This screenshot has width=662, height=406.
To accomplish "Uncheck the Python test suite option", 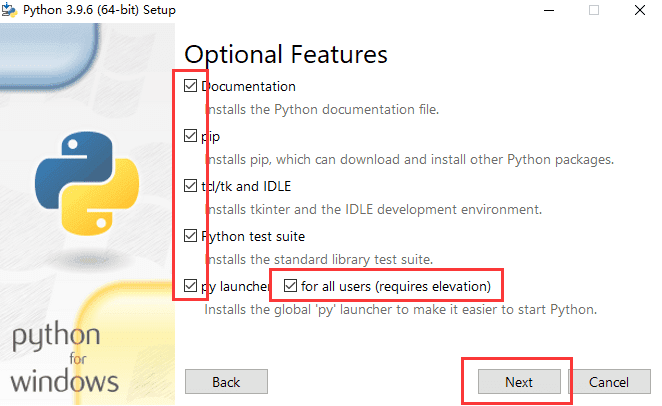I will pos(190,235).
